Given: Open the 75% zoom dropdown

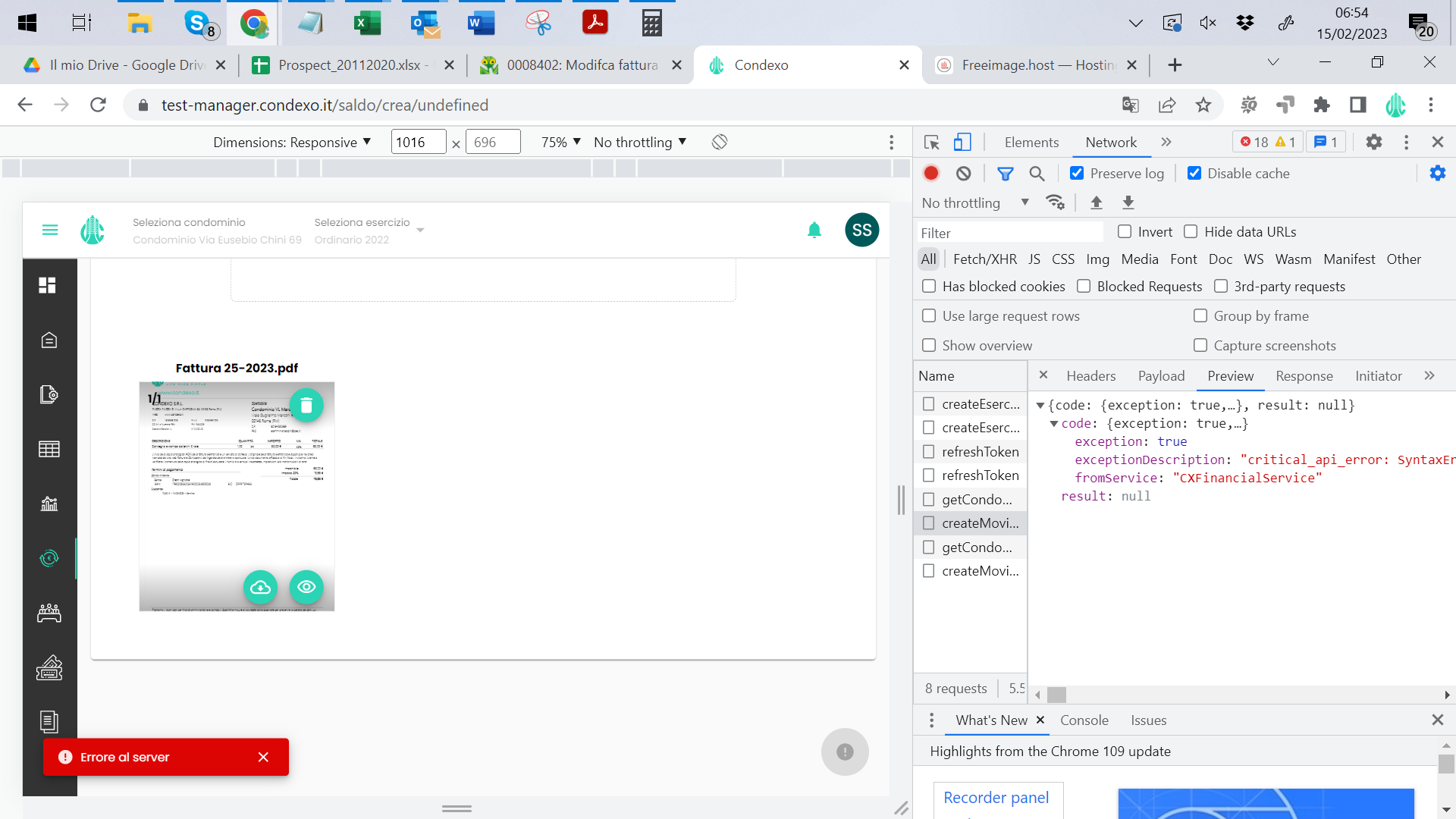Looking at the screenshot, I should tap(561, 143).
